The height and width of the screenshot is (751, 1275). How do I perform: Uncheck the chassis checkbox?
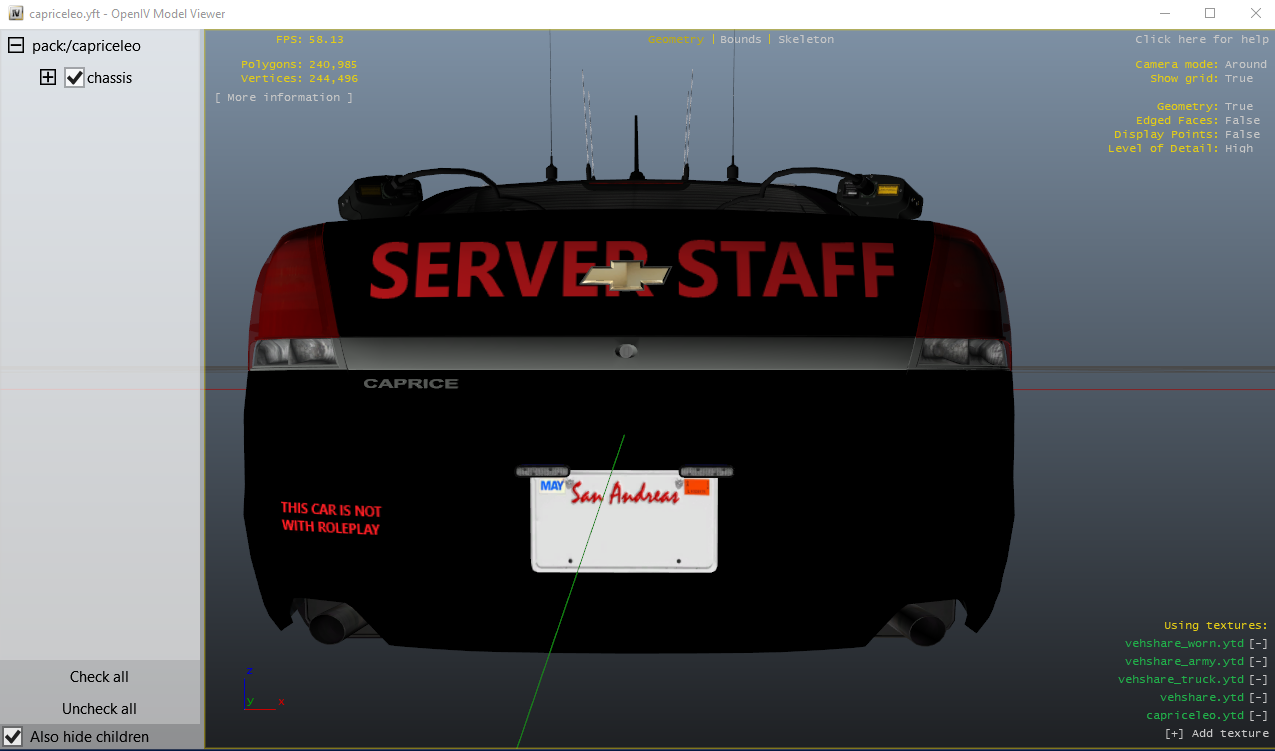[x=75, y=78]
